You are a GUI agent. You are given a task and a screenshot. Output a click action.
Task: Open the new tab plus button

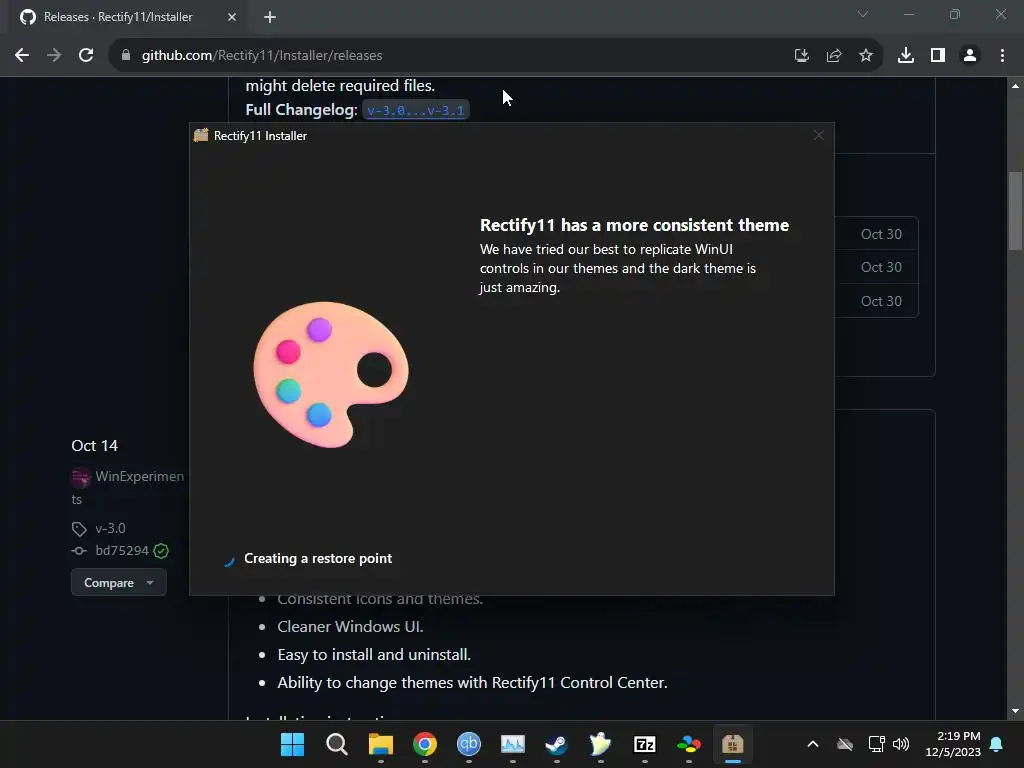270,17
